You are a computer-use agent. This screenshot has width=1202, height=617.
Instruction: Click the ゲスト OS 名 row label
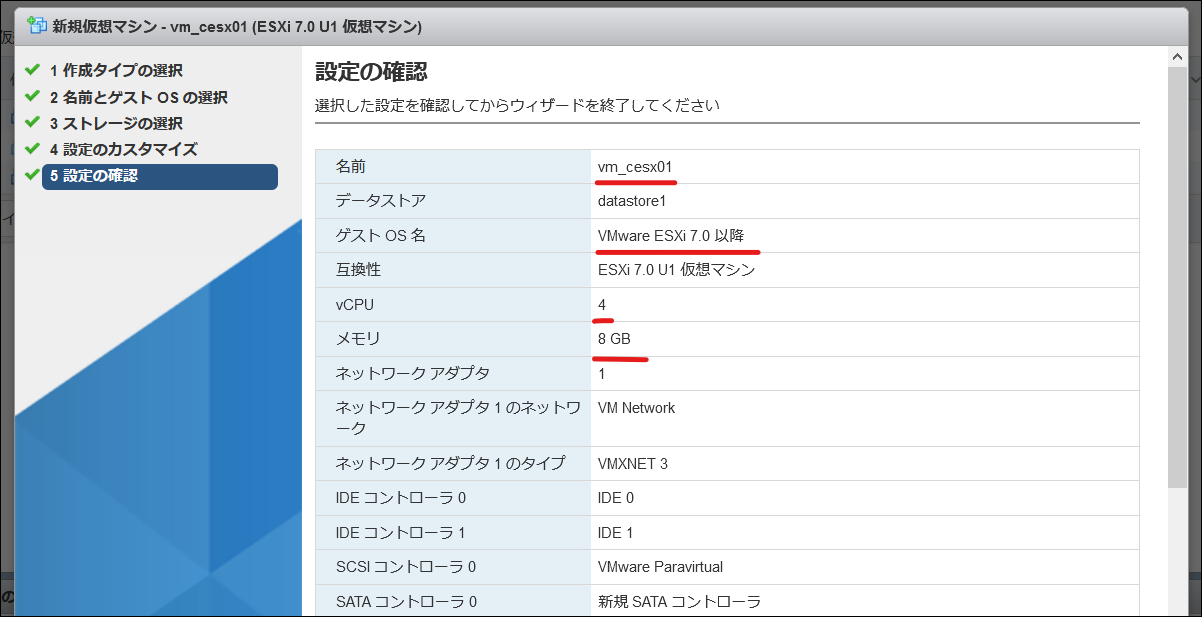pos(381,235)
